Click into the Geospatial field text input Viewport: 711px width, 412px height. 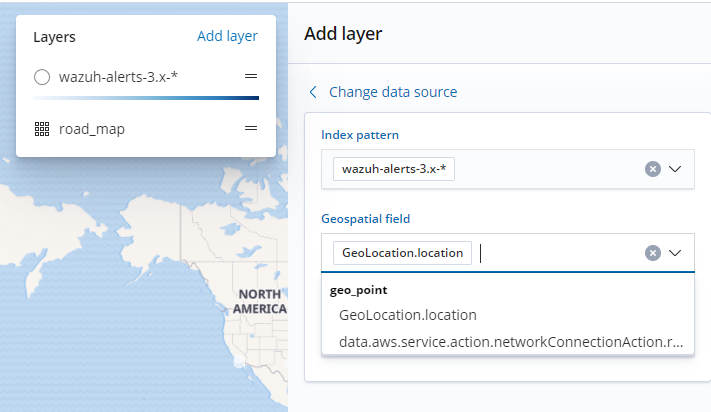(560, 253)
